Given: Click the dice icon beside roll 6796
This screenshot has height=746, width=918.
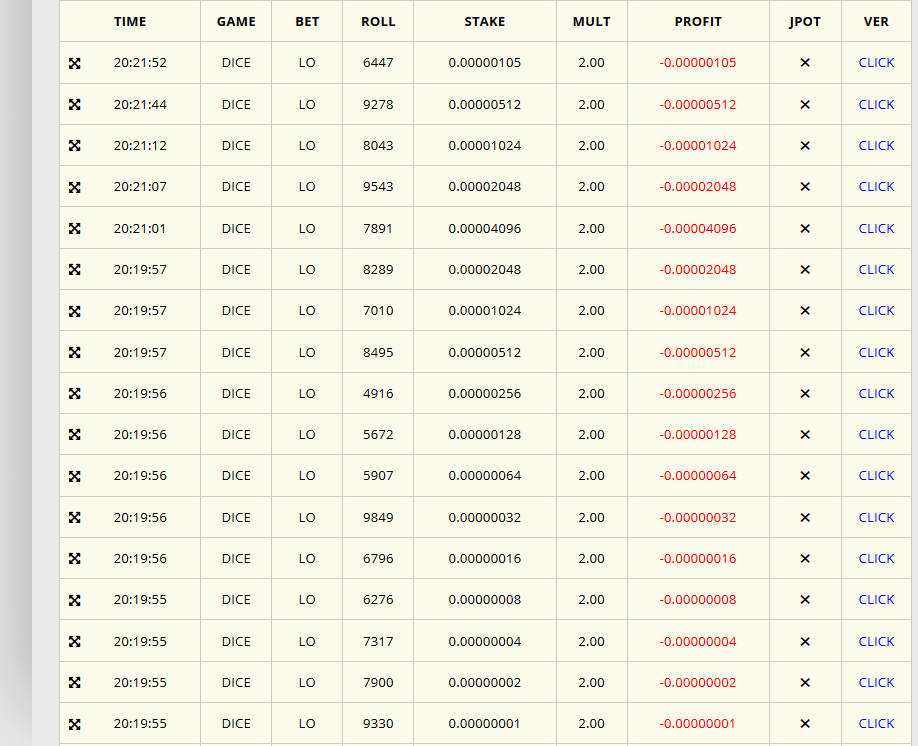Looking at the screenshot, I should point(74,559).
